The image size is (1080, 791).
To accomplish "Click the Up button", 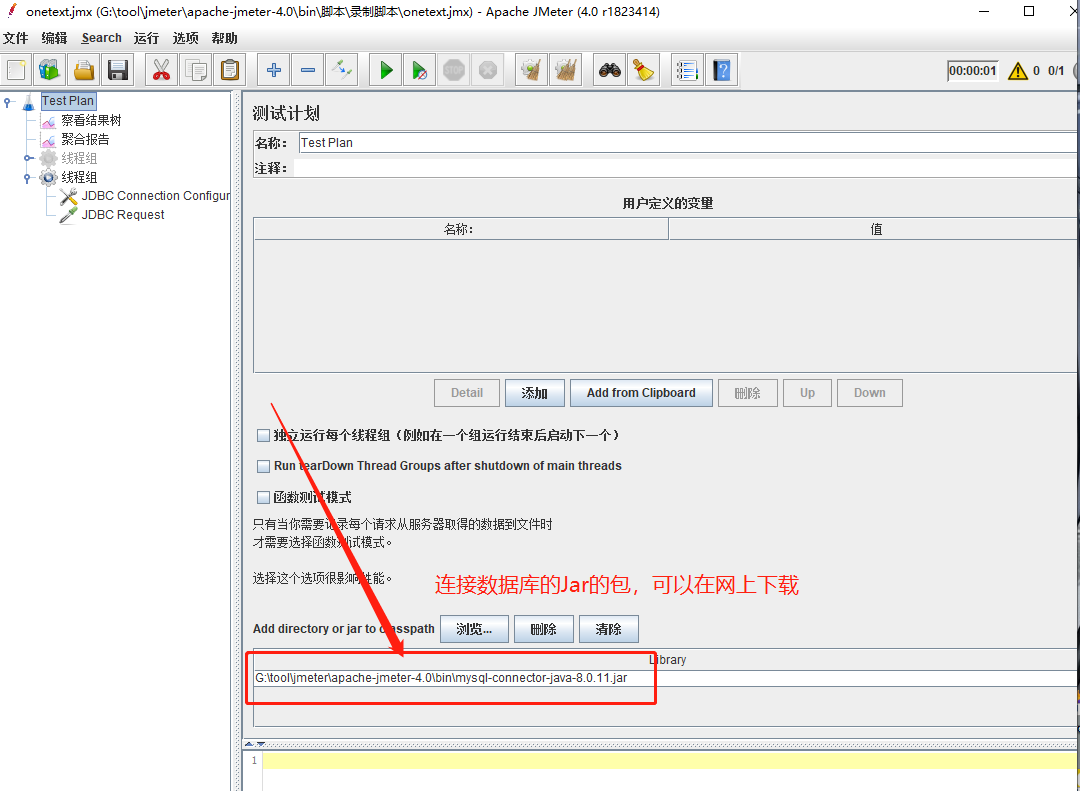I will tap(807, 393).
